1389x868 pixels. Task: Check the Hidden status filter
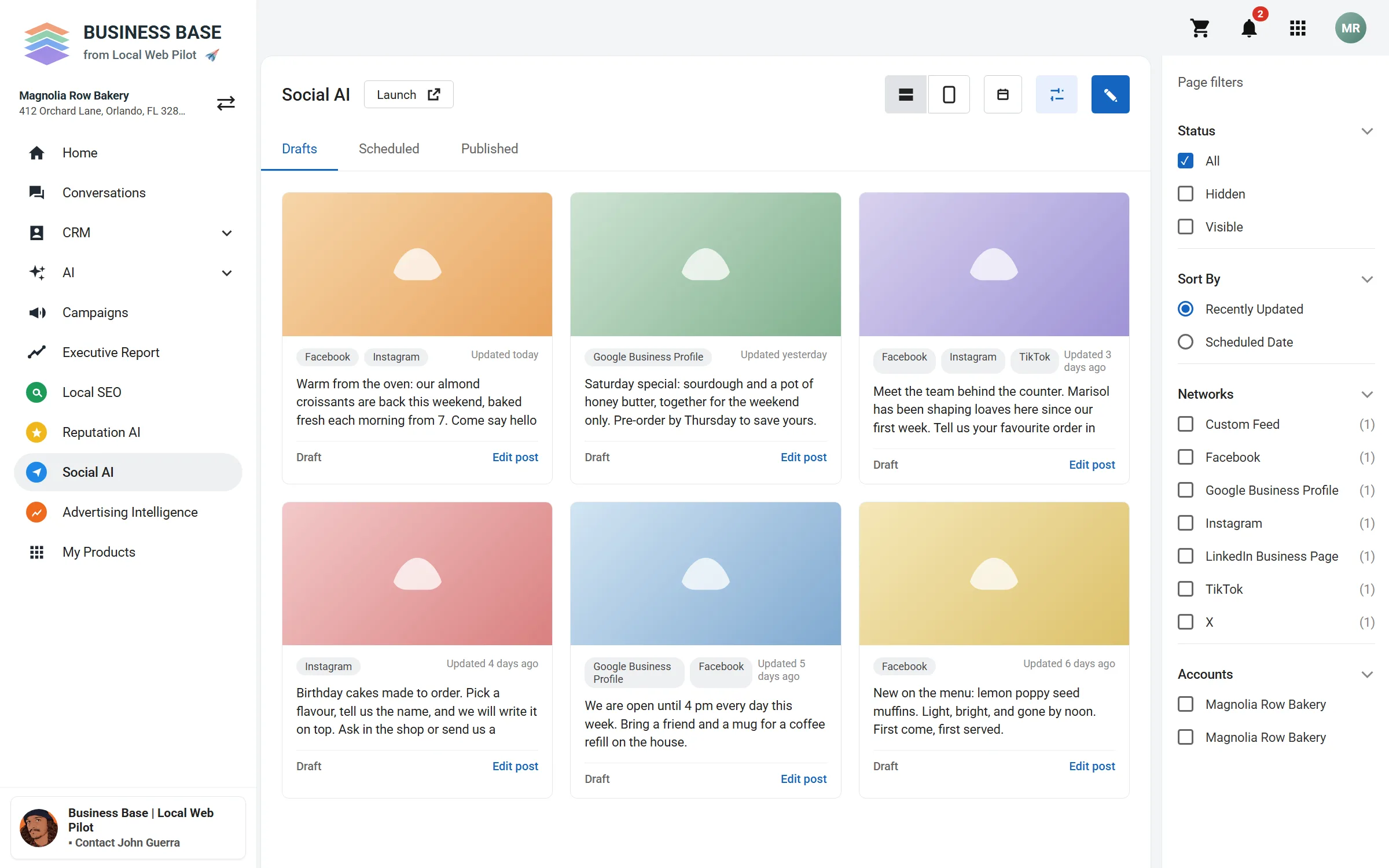point(1185,194)
